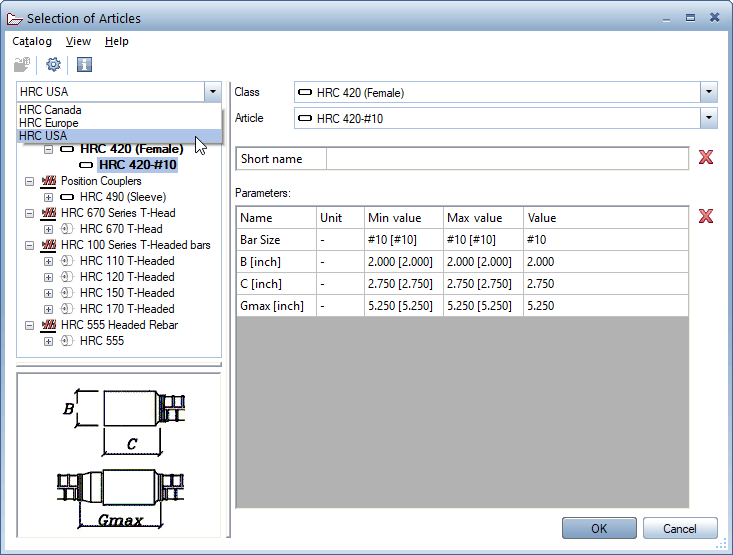
Task: Open the View menu
Action: click(78, 41)
